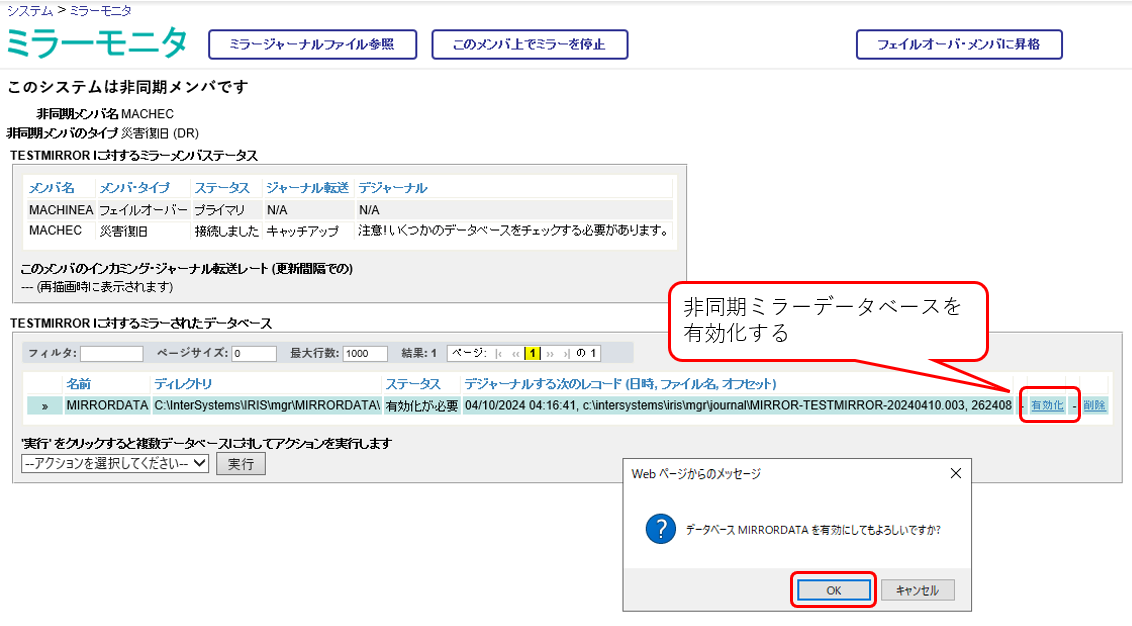Go to first page pager icon
The width and height of the screenshot is (1132, 626).
click(x=500, y=353)
